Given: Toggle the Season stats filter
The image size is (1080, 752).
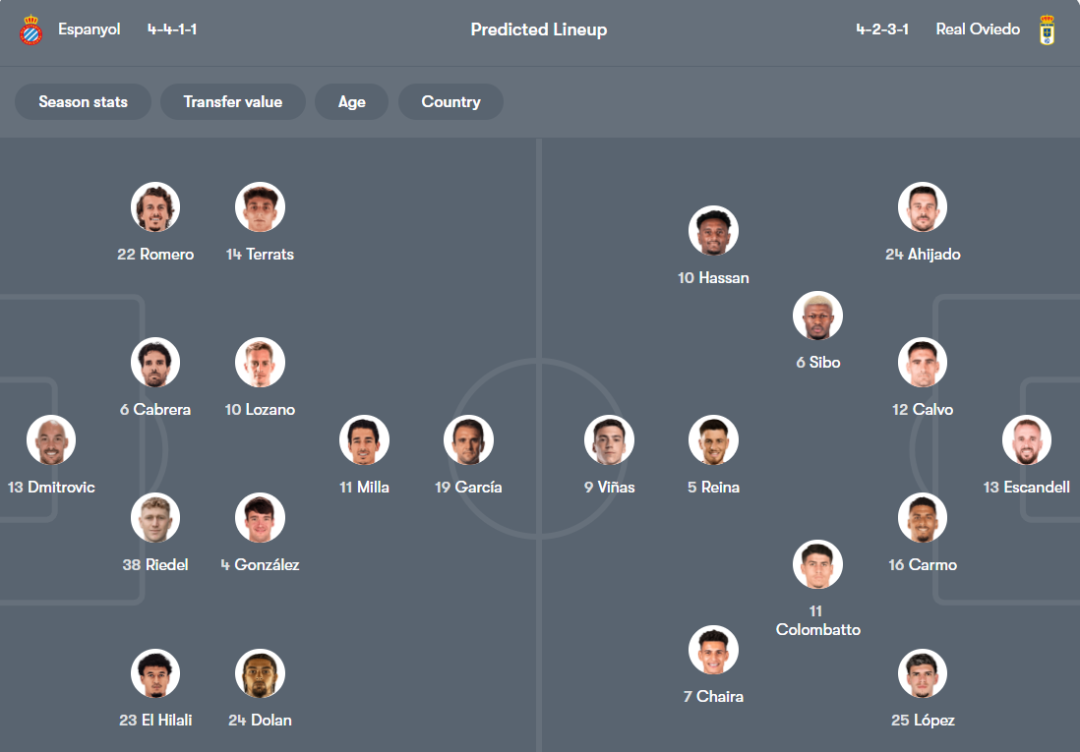Looking at the screenshot, I should pos(83,102).
